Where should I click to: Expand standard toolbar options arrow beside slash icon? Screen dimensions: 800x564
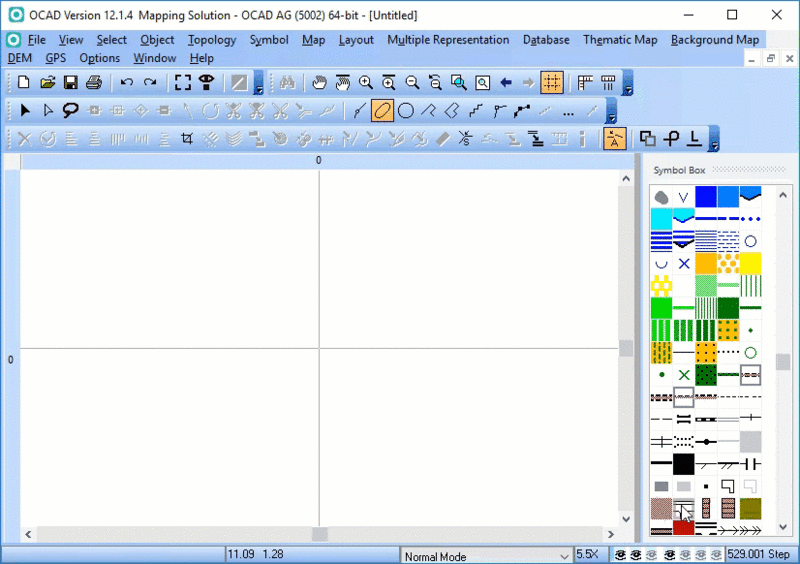click(x=259, y=83)
